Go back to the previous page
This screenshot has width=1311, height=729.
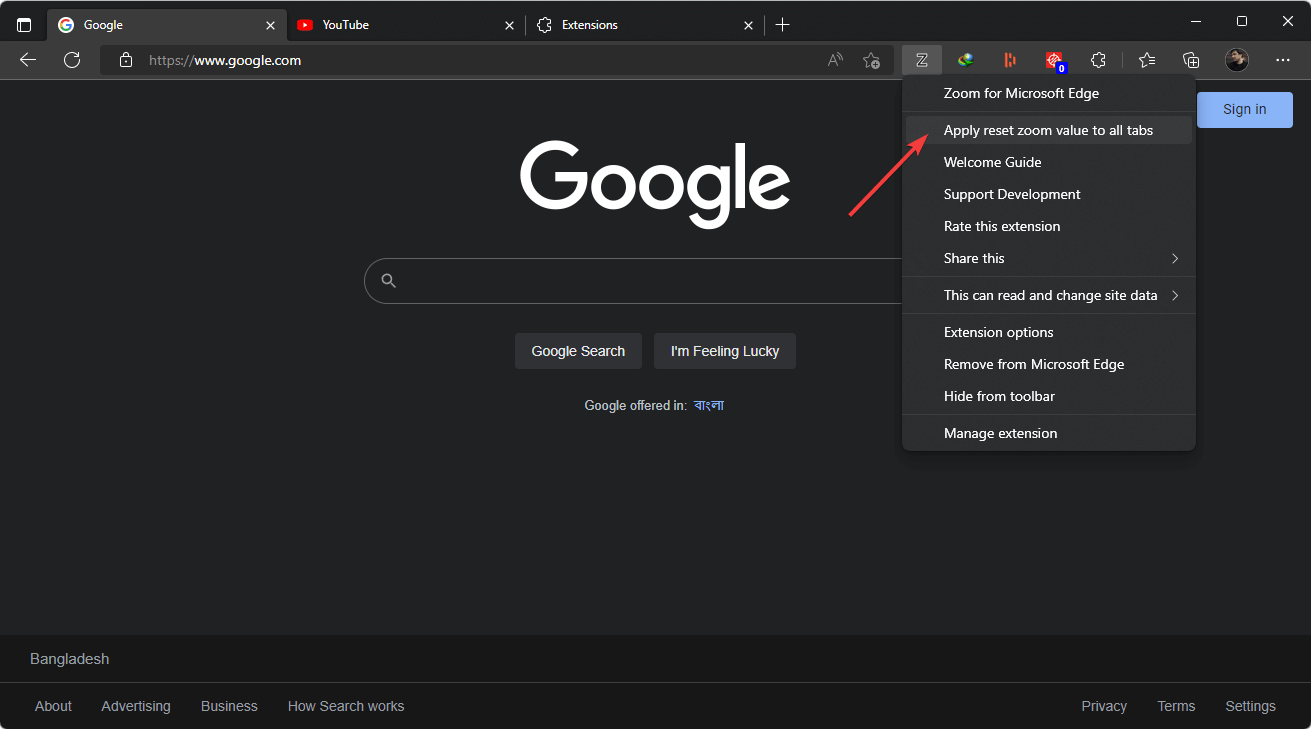[28, 60]
